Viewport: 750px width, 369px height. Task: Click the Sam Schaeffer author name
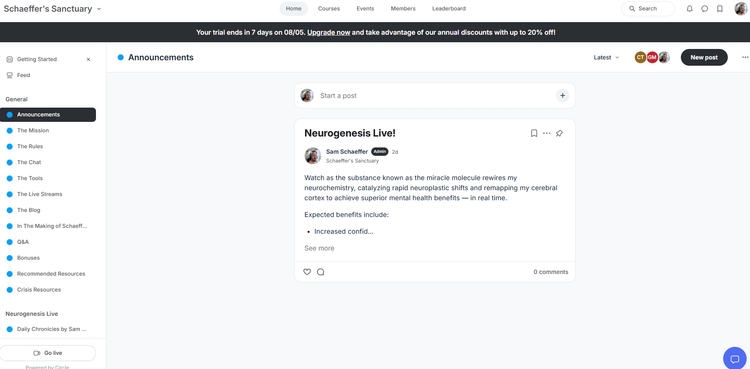[x=347, y=152]
